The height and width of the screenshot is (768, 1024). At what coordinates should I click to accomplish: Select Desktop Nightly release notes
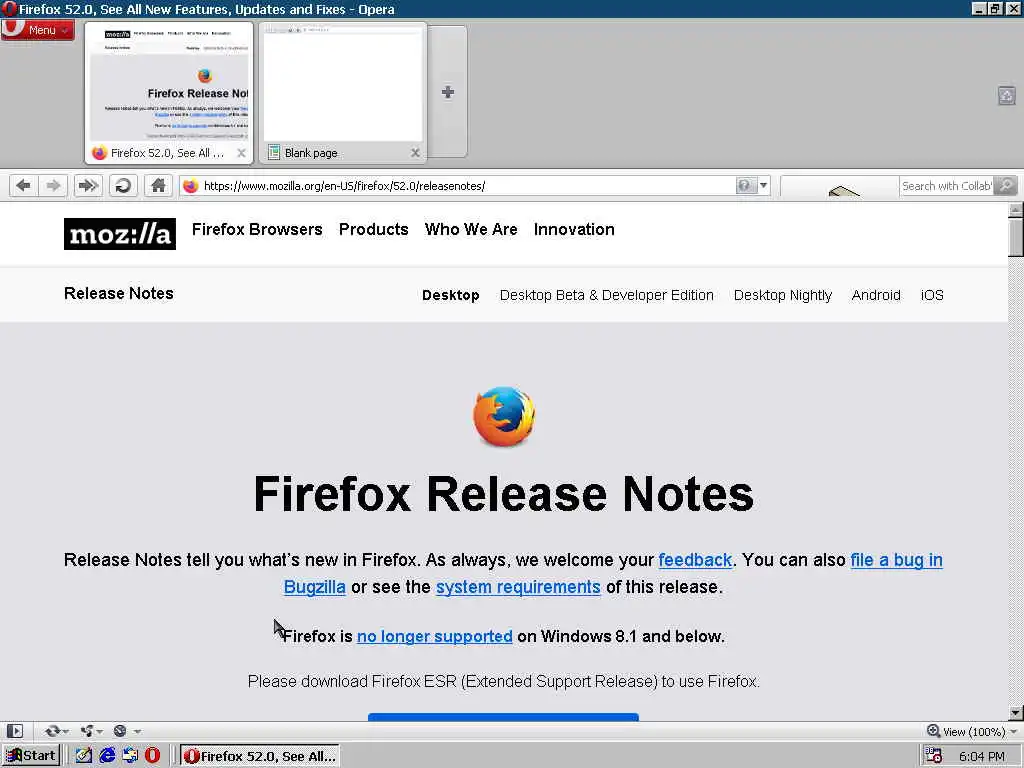click(783, 295)
